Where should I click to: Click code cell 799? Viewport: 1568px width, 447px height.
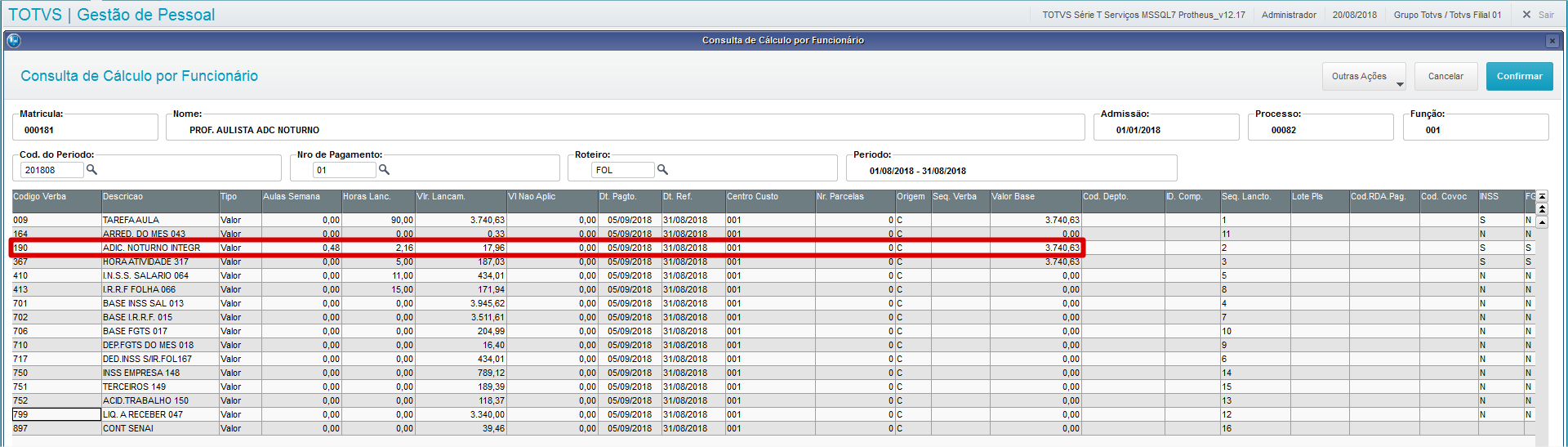56,414
